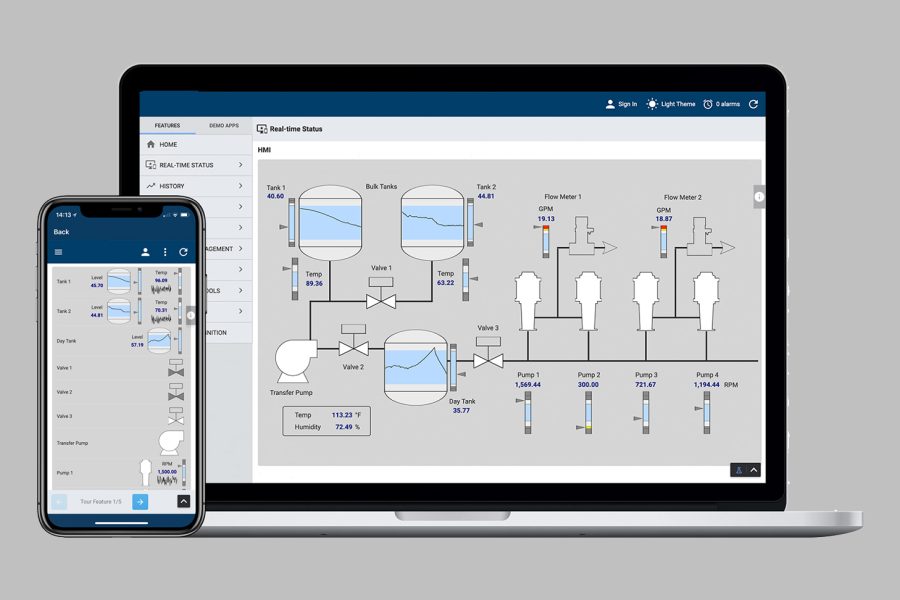
Task: Go to Home in the sidebar
Action: coord(168,144)
